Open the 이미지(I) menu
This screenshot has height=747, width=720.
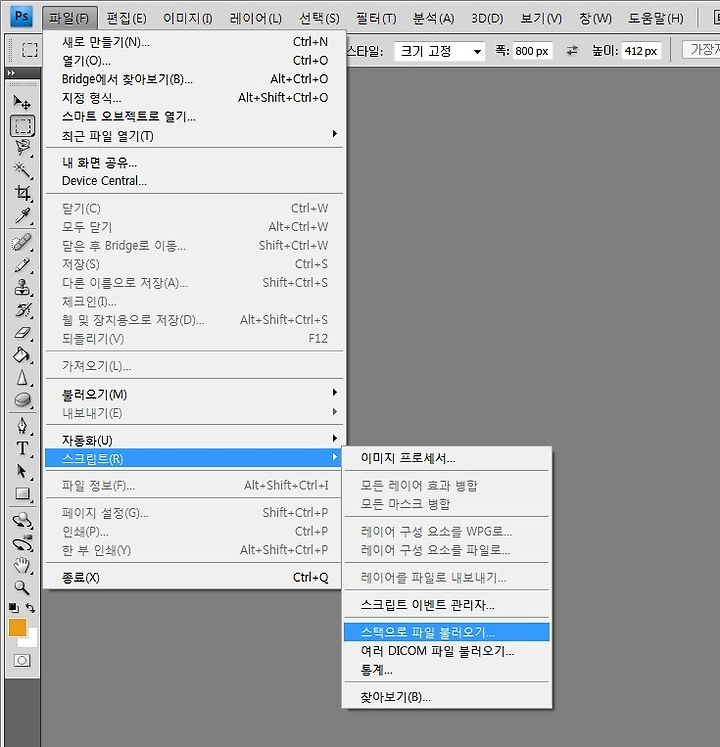(188, 19)
